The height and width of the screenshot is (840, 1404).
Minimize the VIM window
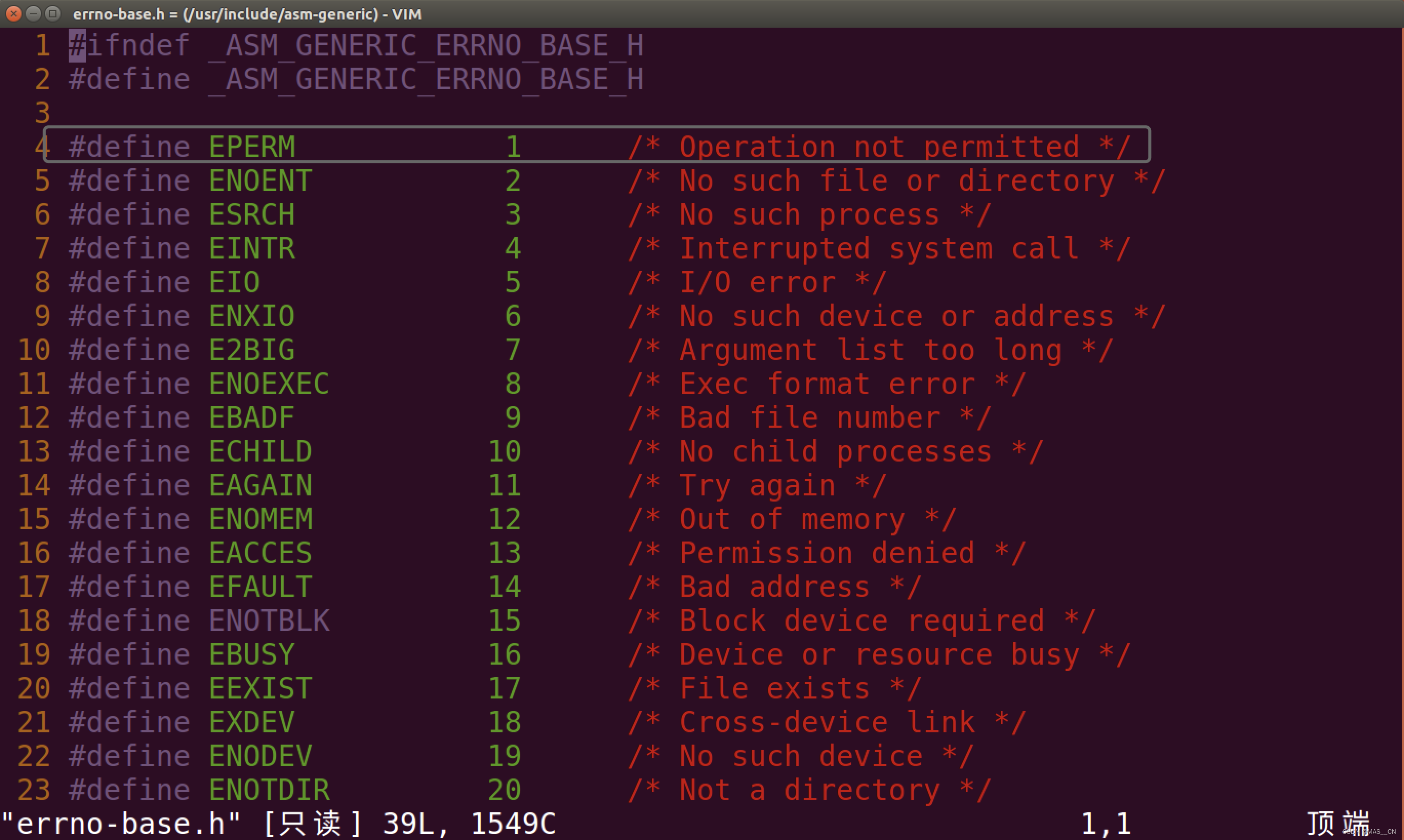coord(33,13)
